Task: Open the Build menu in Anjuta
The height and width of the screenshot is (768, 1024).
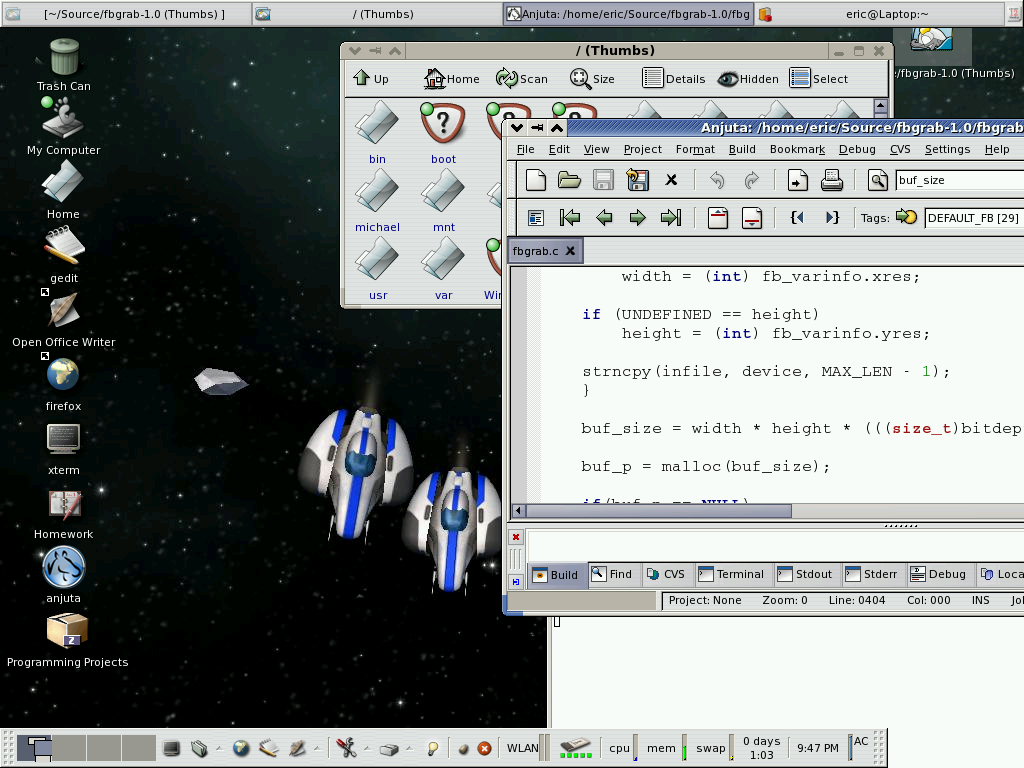Action: tap(742, 149)
